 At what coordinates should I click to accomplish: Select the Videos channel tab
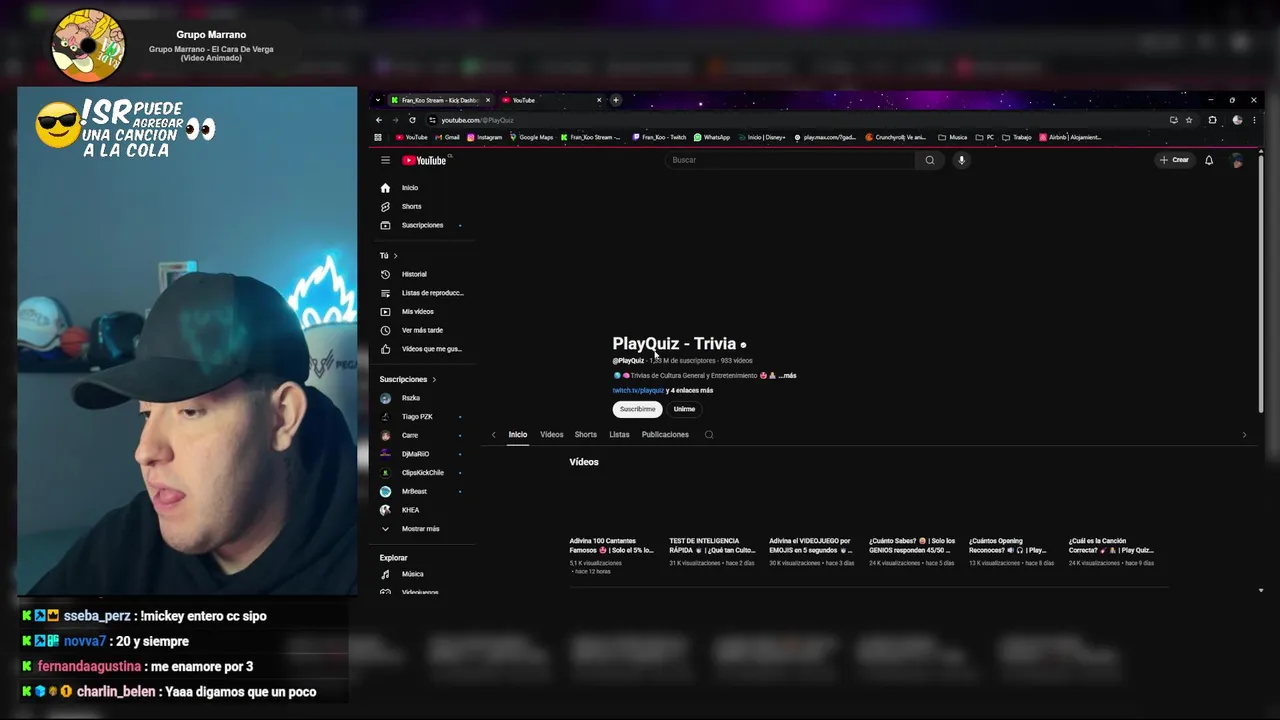pos(552,435)
